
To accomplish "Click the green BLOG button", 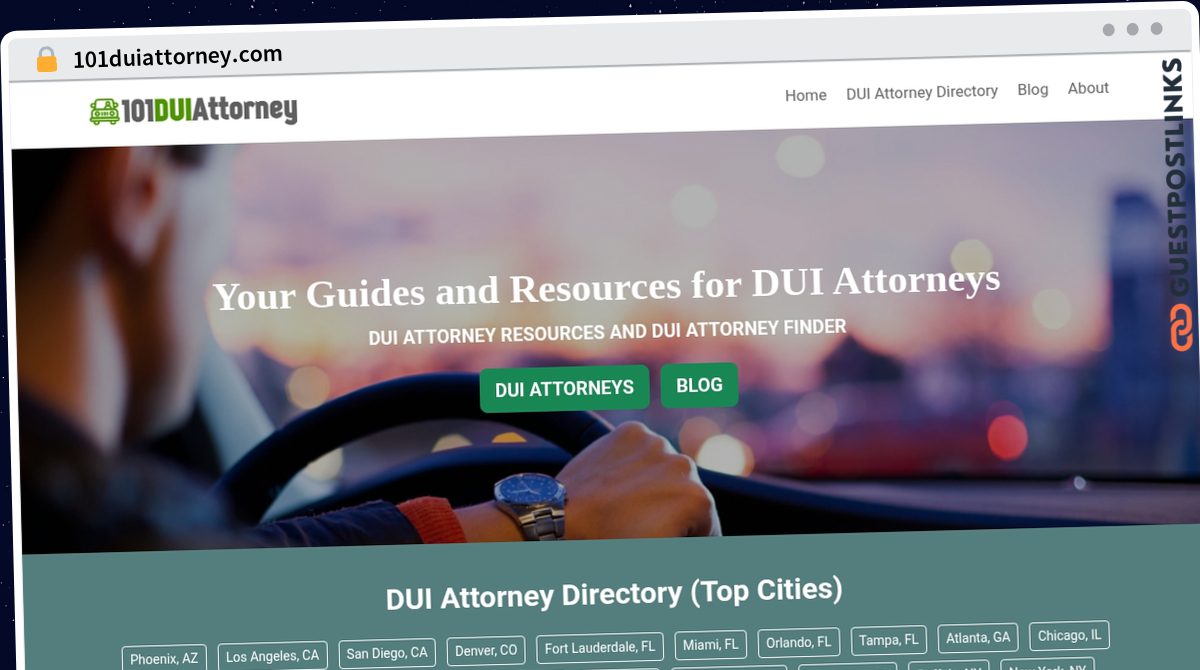I will coord(699,385).
